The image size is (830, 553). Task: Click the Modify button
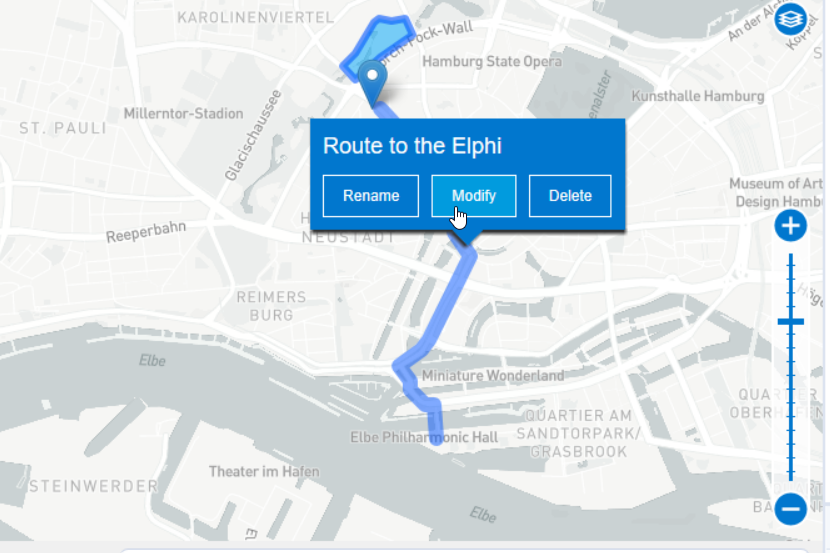point(473,195)
